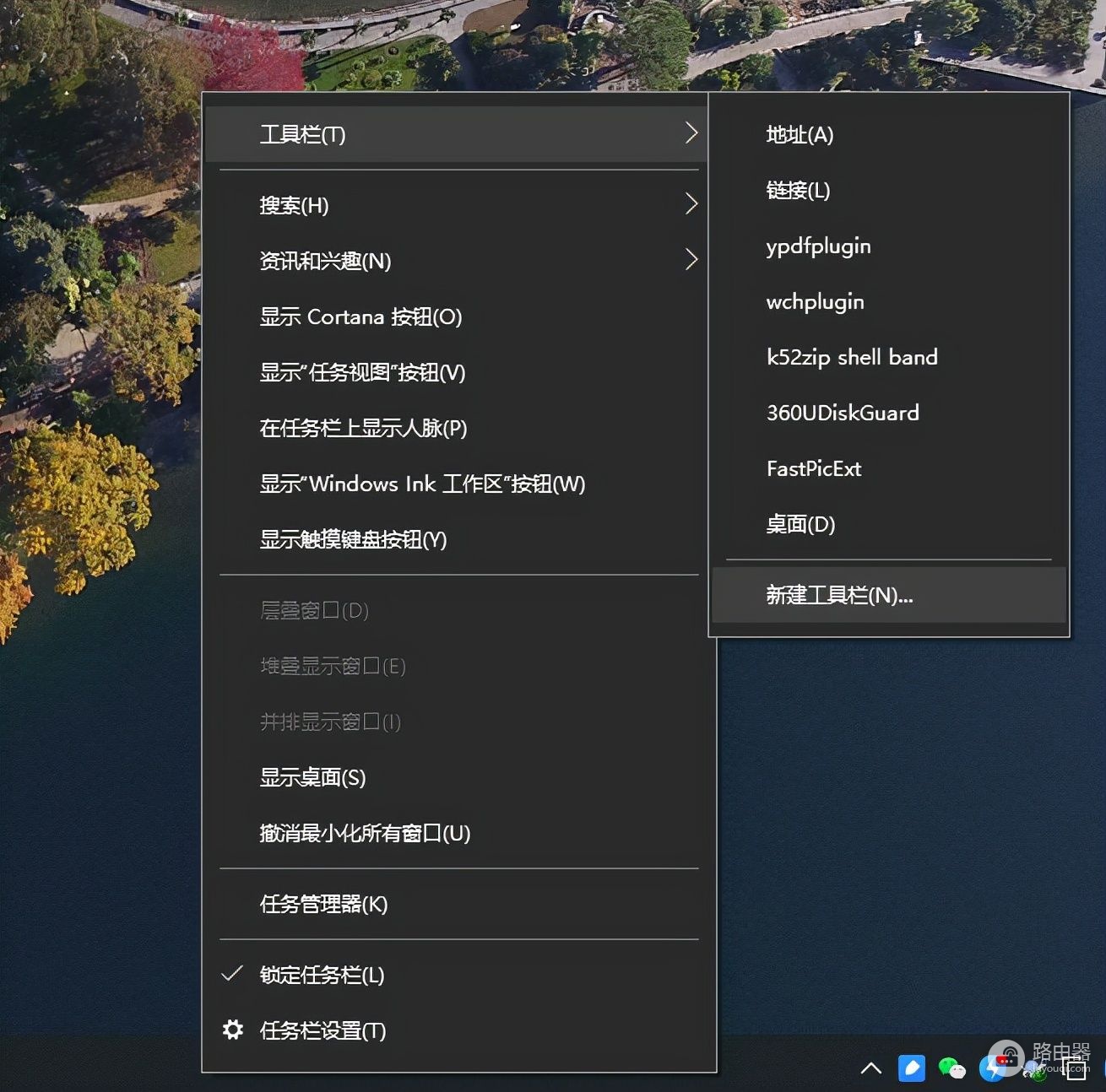Enable the ypdfplugin toolbar
The image size is (1106, 1092).
coord(889,246)
